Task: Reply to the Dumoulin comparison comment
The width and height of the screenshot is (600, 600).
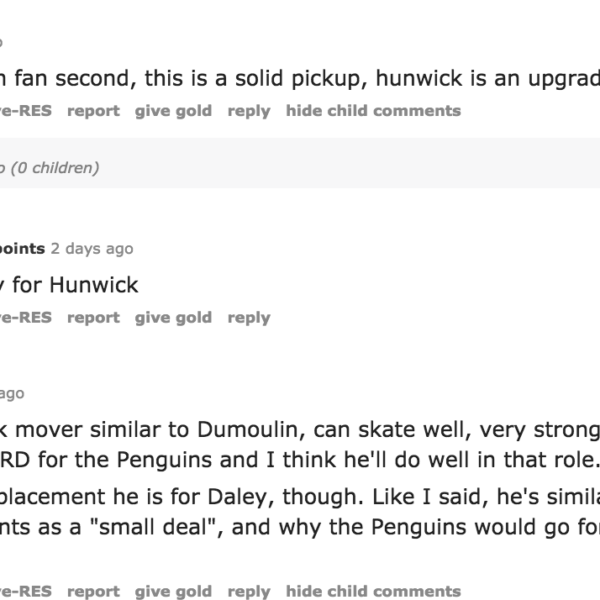Action: (x=249, y=592)
